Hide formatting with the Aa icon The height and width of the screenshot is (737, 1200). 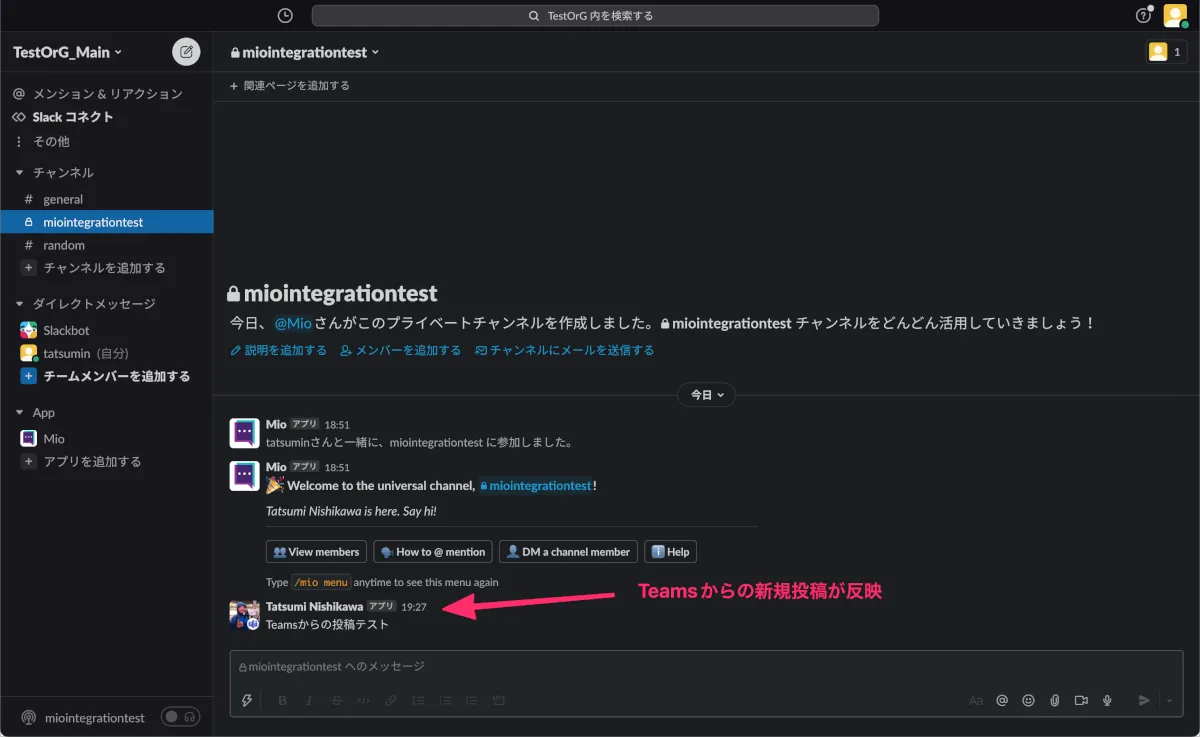point(976,701)
